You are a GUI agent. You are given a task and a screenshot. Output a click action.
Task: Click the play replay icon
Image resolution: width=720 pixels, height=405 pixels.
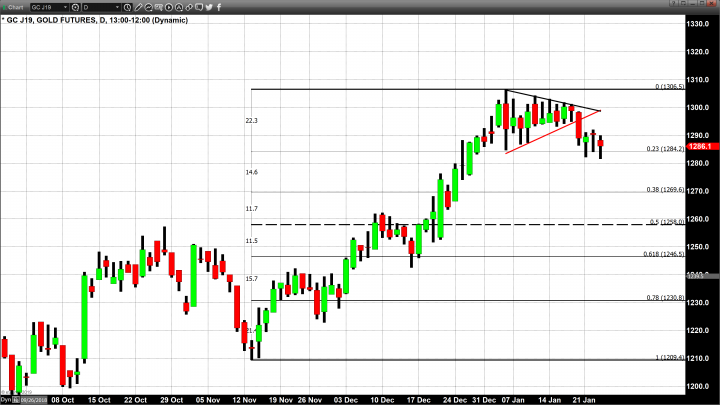coord(169,7)
